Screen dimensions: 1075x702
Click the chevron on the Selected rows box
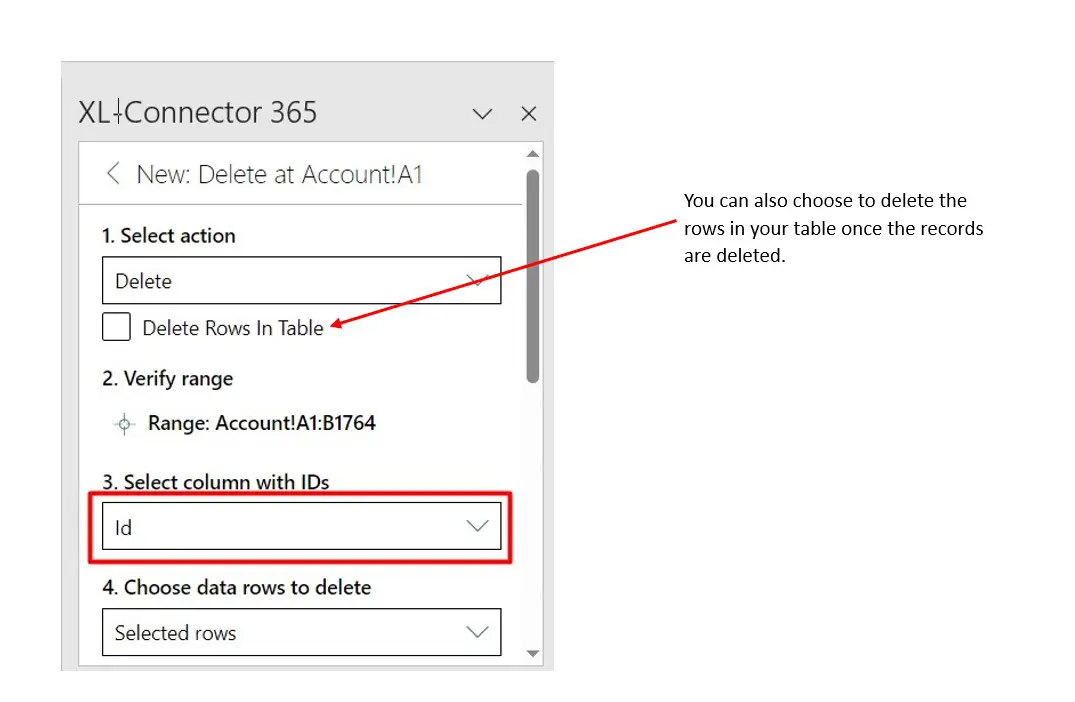tap(477, 632)
